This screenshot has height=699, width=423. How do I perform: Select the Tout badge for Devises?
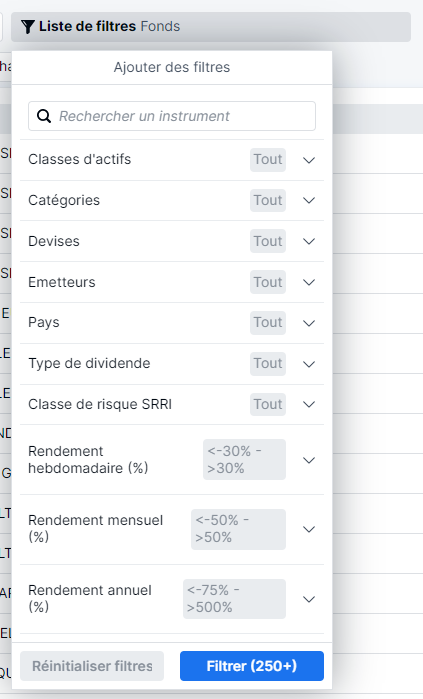coord(268,241)
